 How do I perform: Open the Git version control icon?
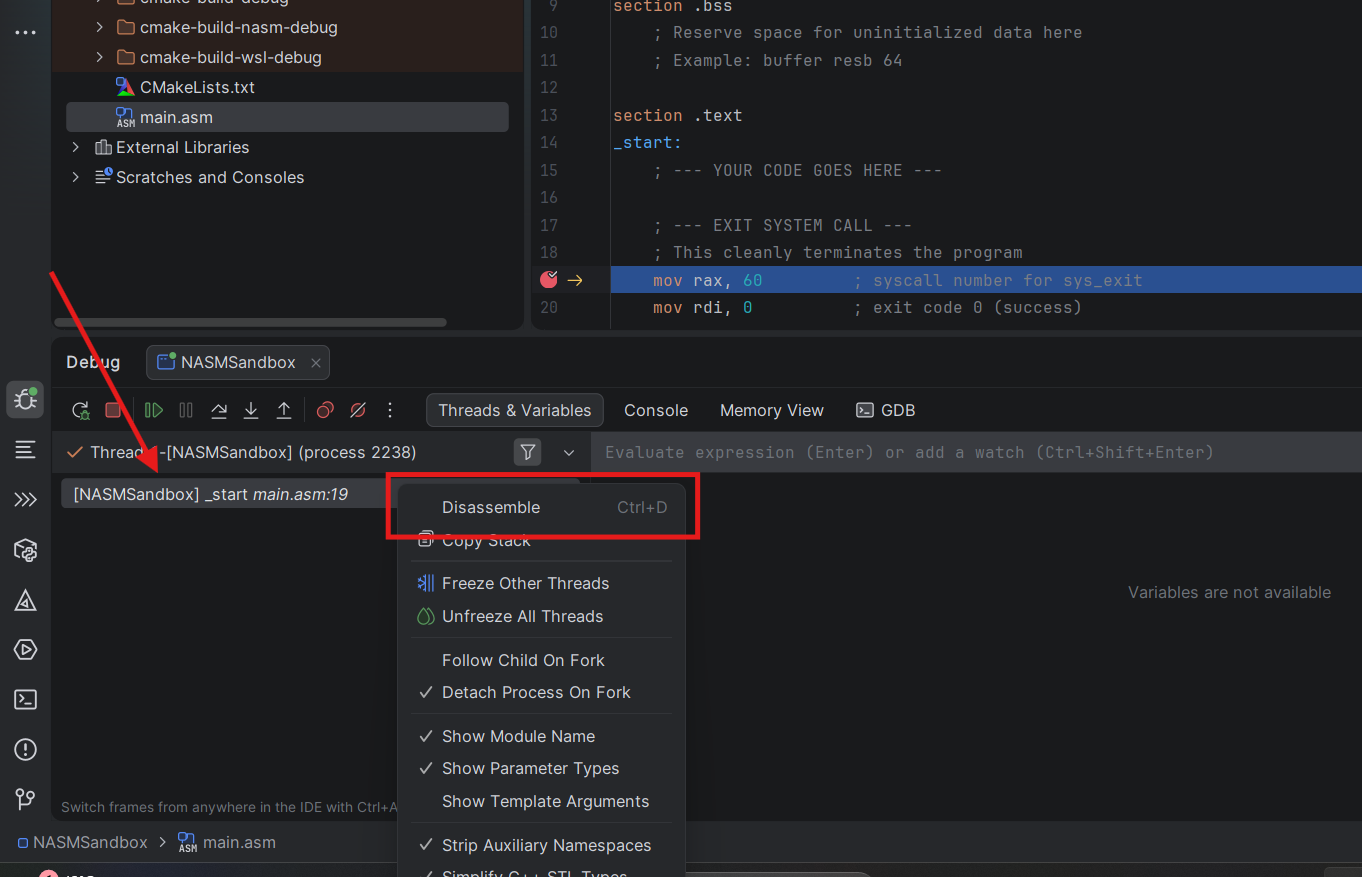click(x=25, y=799)
